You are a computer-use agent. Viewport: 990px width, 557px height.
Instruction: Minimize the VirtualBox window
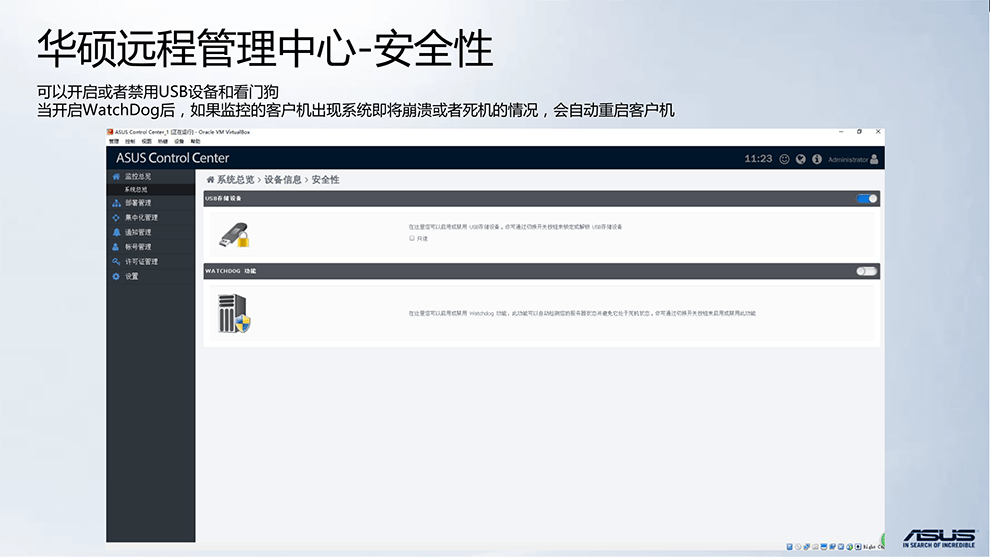[841, 132]
